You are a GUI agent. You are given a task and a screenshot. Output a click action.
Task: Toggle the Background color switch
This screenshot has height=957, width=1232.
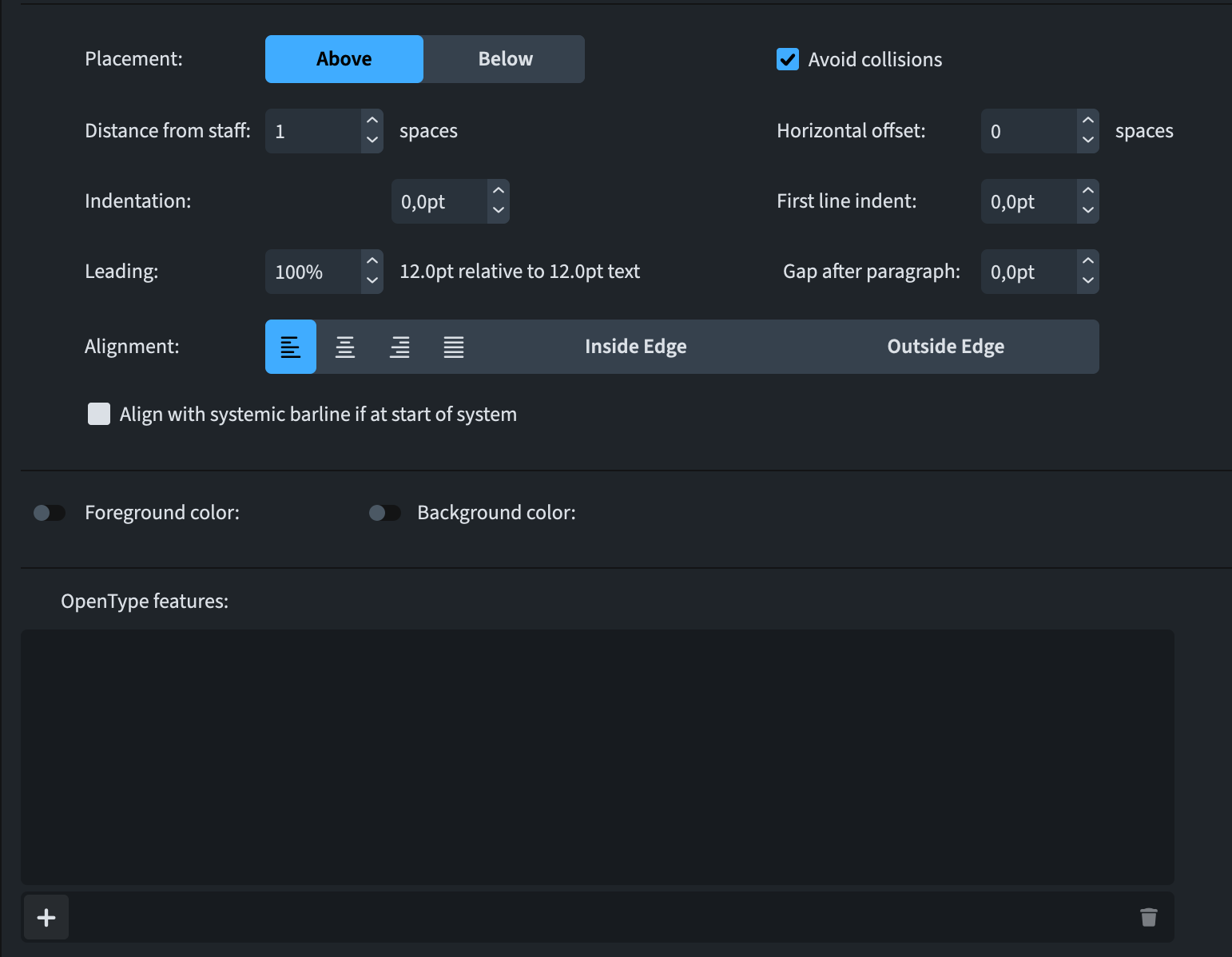(385, 513)
